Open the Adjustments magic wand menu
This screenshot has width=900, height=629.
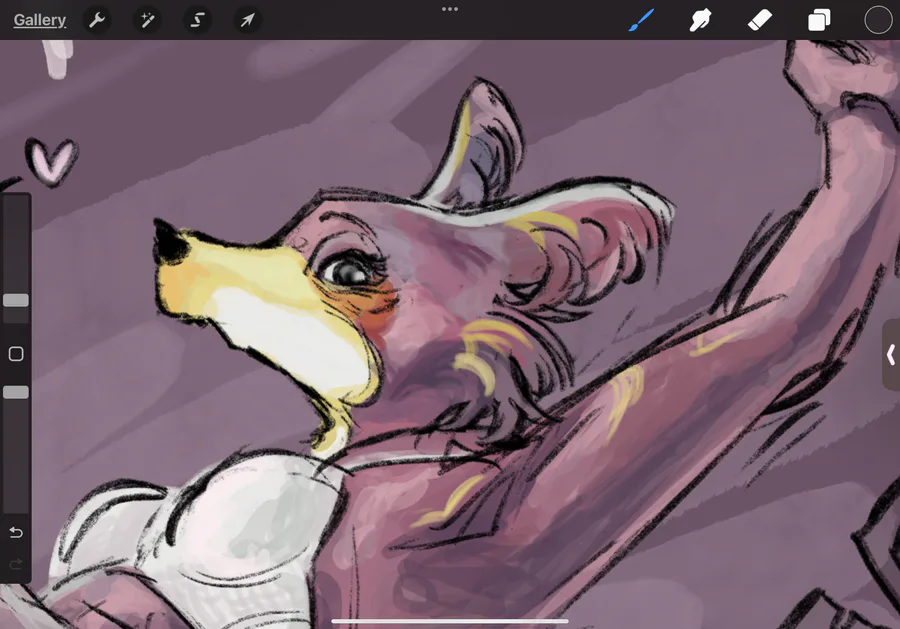[147, 21]
